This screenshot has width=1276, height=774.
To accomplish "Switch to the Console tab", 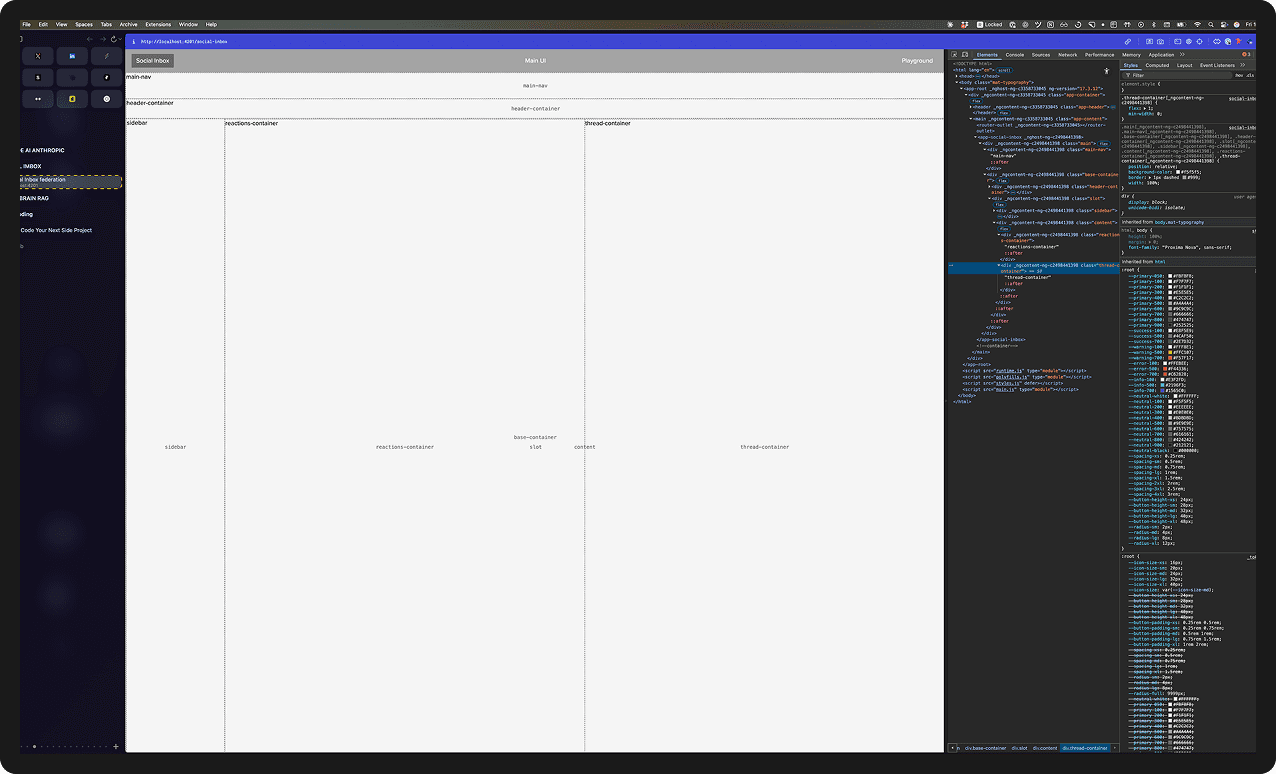I will coord(1015,54).
